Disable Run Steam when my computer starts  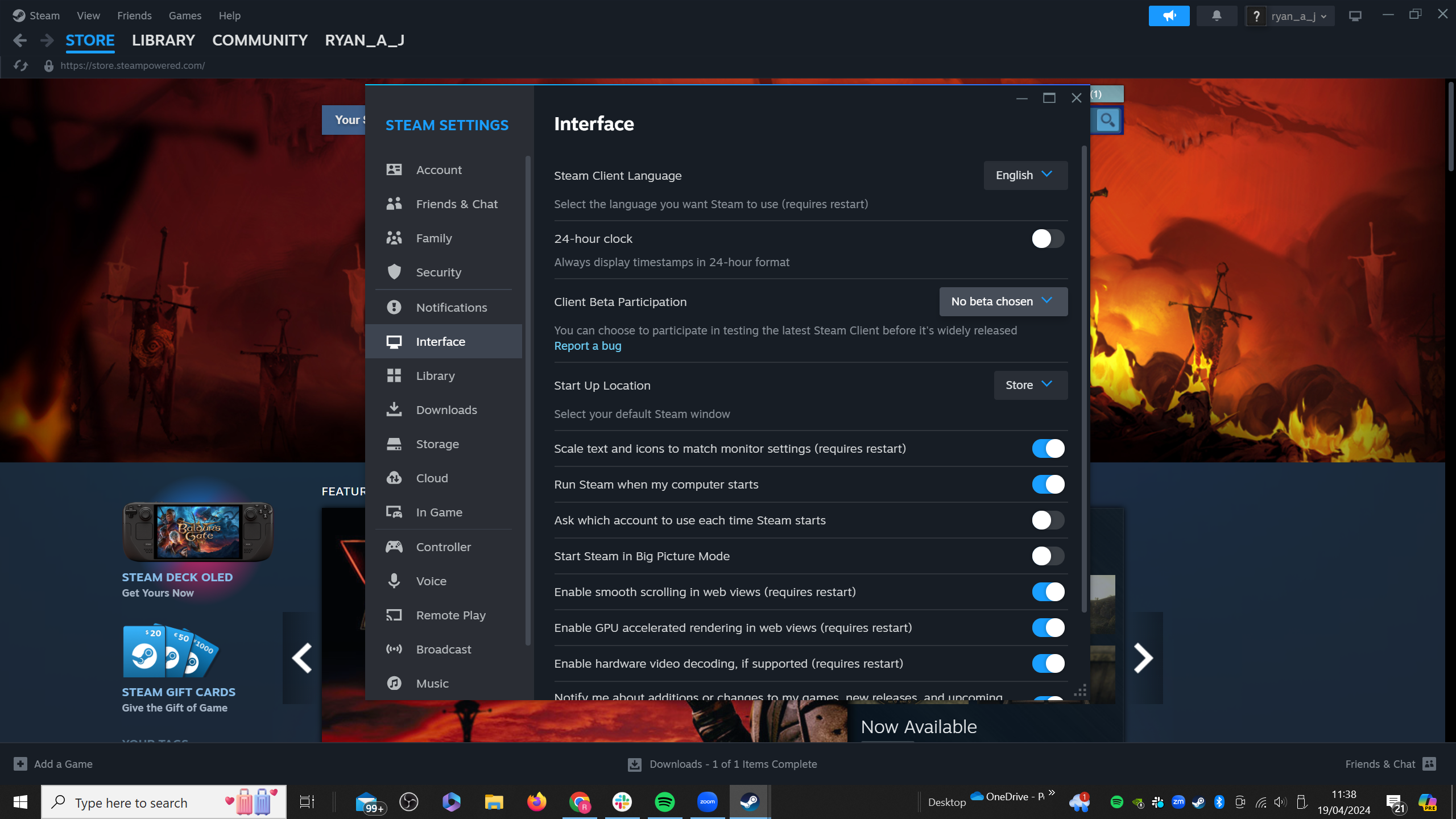click(1048, 484)
